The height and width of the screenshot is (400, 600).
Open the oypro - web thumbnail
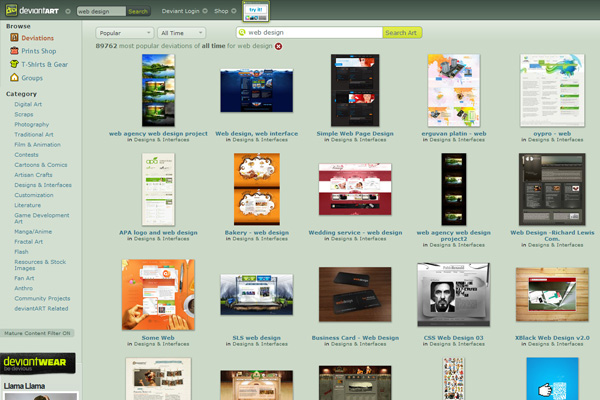[552, 90]
